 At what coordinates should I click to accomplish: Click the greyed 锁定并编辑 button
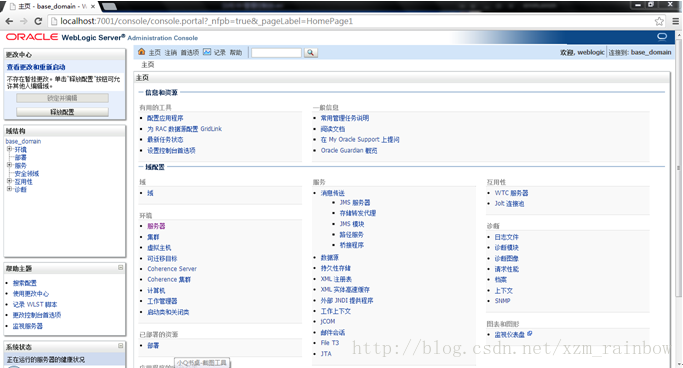[62, 98]
